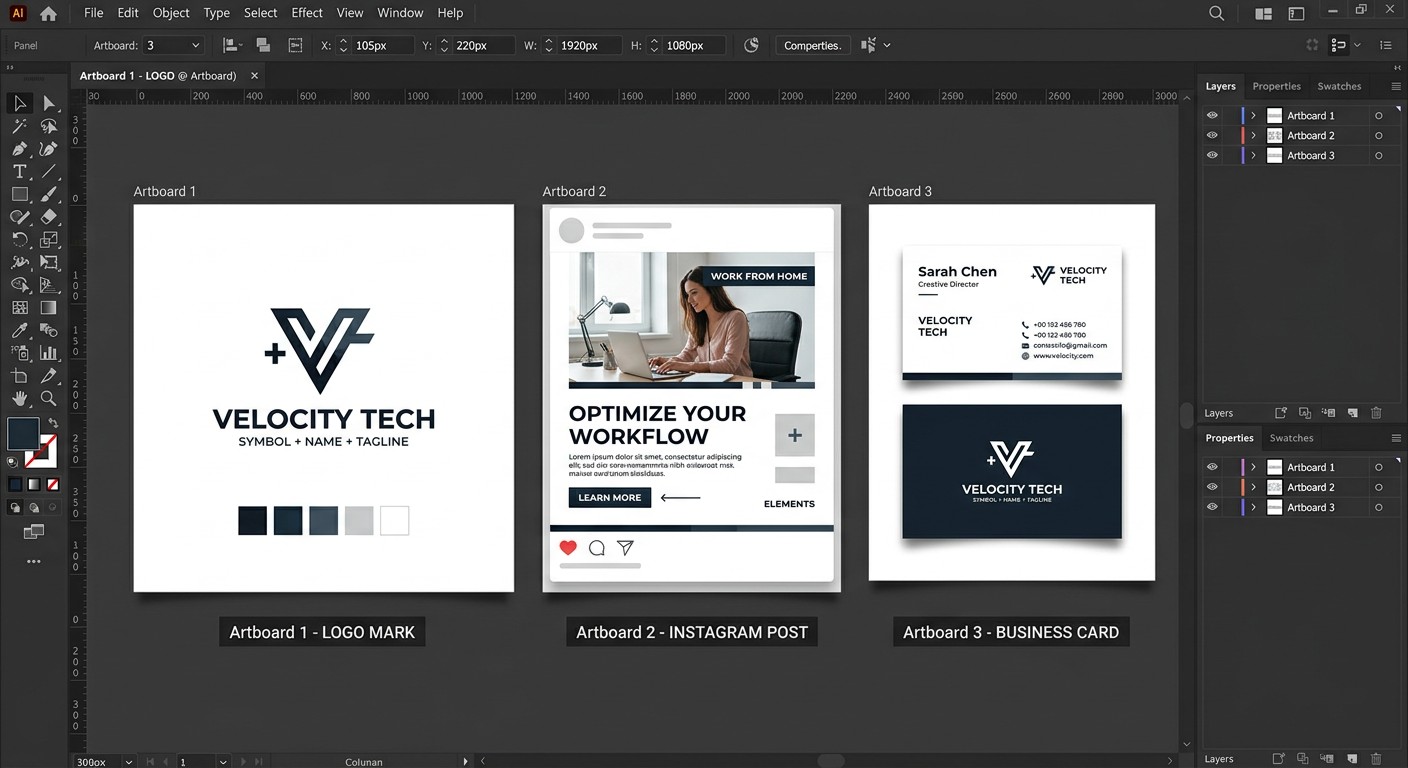Switch to Properties tab in top panel

1277,86
